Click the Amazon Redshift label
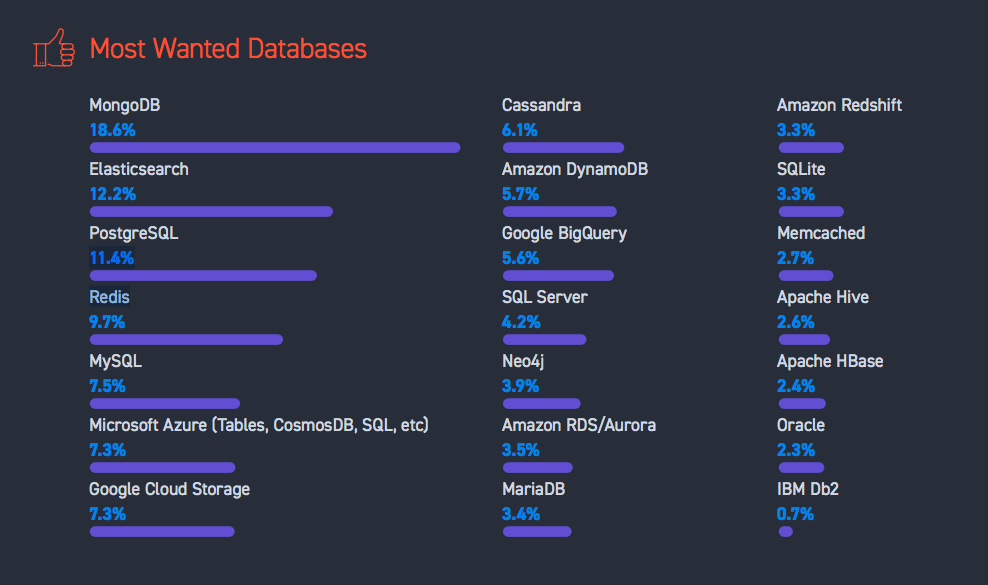Image resolution: width=988 pixels, height=585 pixels. tap(839, 105)
